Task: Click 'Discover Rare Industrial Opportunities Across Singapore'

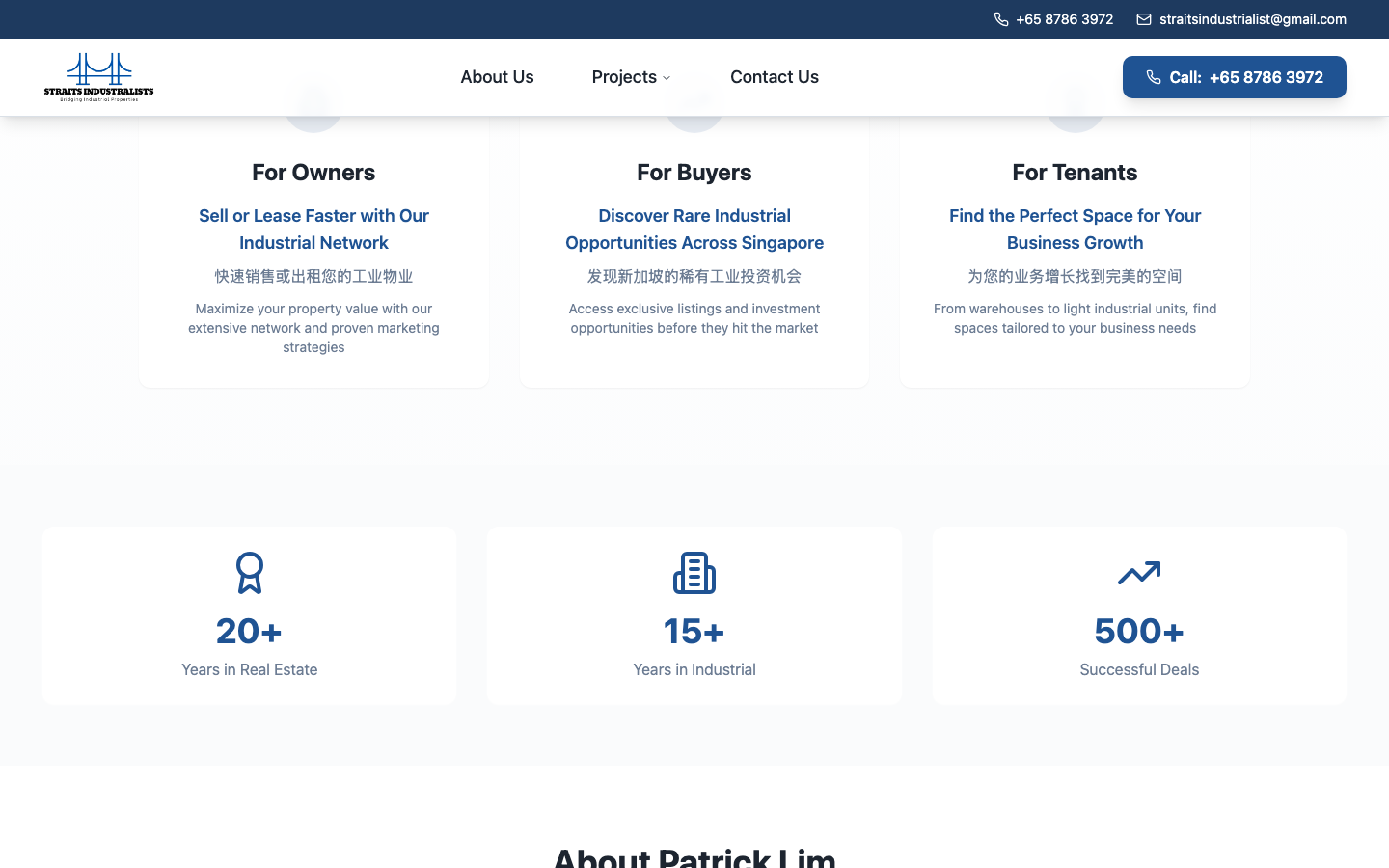Action: [x=694, y=230]
